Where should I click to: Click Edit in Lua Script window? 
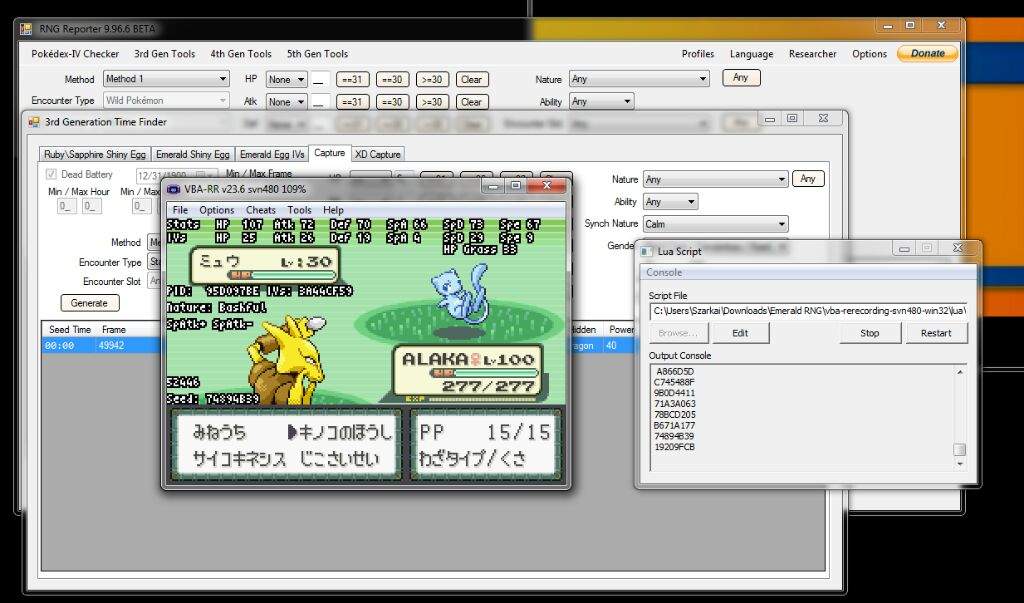(x=740, y=333)
